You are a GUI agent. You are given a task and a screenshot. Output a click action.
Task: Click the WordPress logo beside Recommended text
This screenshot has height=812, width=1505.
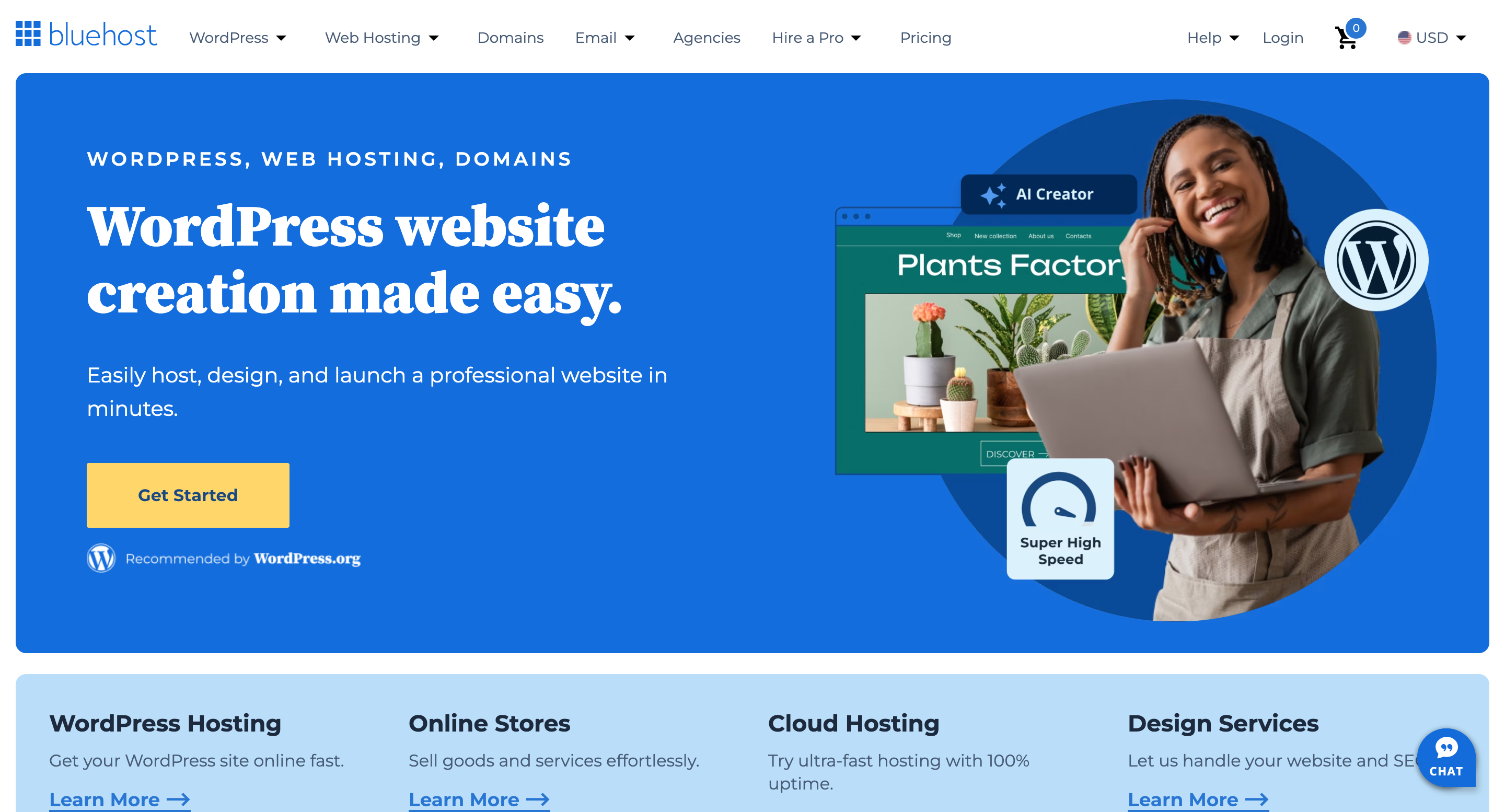tap(101, 558)
